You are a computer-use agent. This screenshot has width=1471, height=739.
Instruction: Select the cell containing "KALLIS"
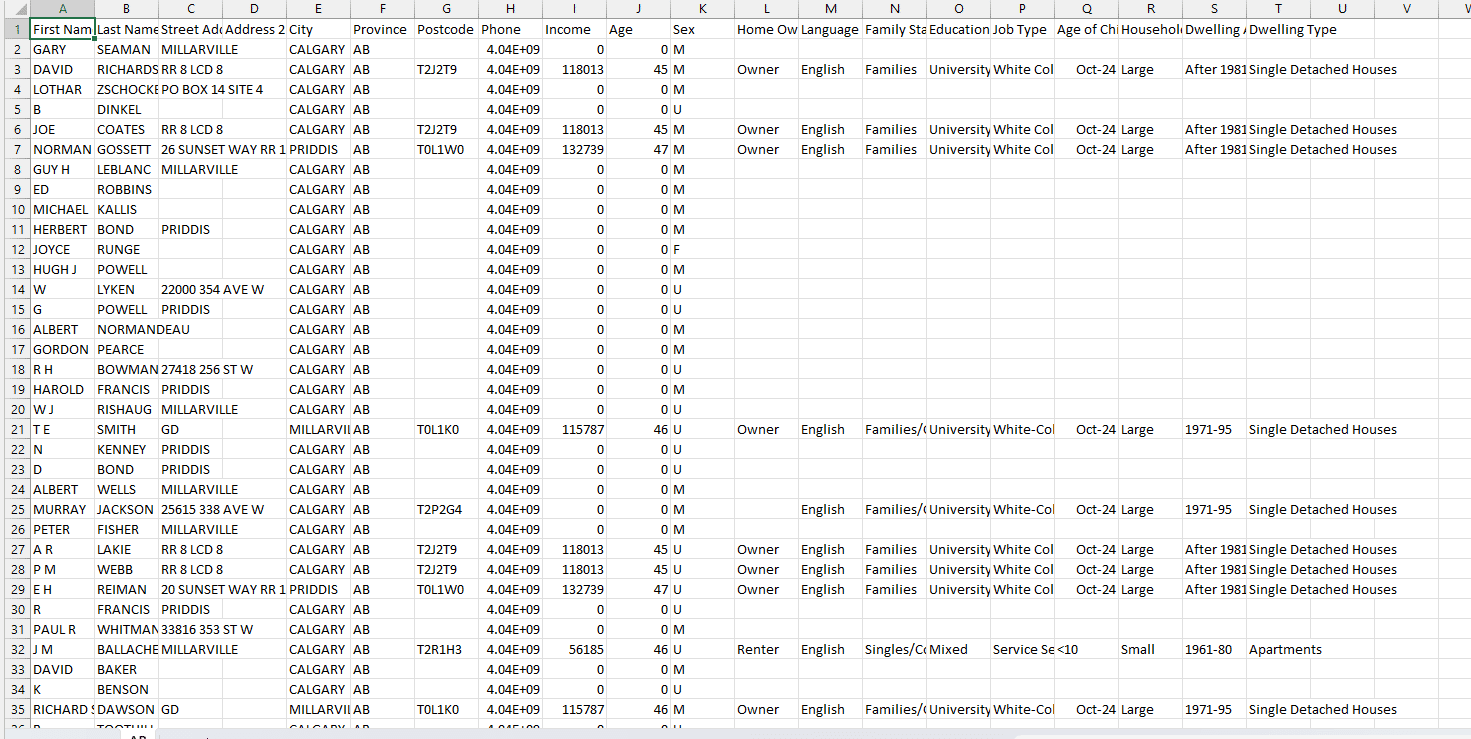[x=127, y=209]
